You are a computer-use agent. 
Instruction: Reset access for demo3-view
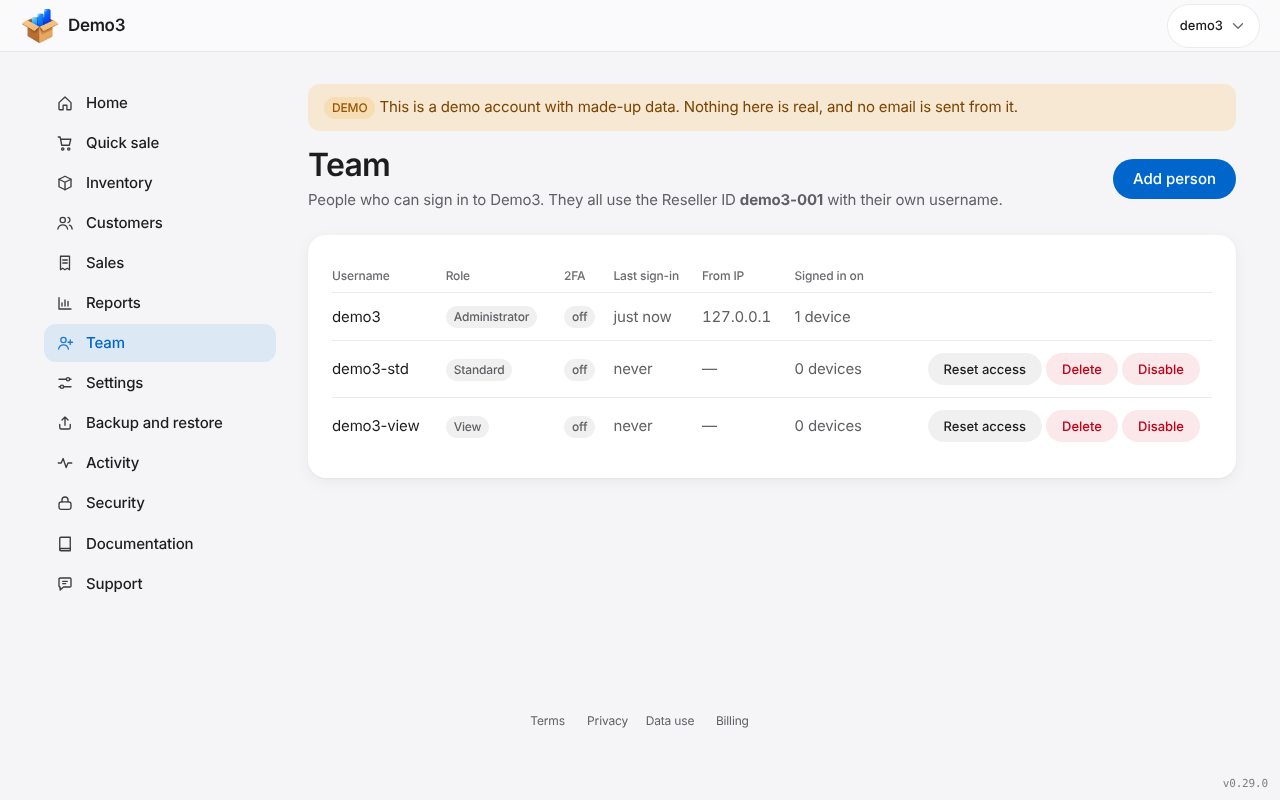pos(985,426)
